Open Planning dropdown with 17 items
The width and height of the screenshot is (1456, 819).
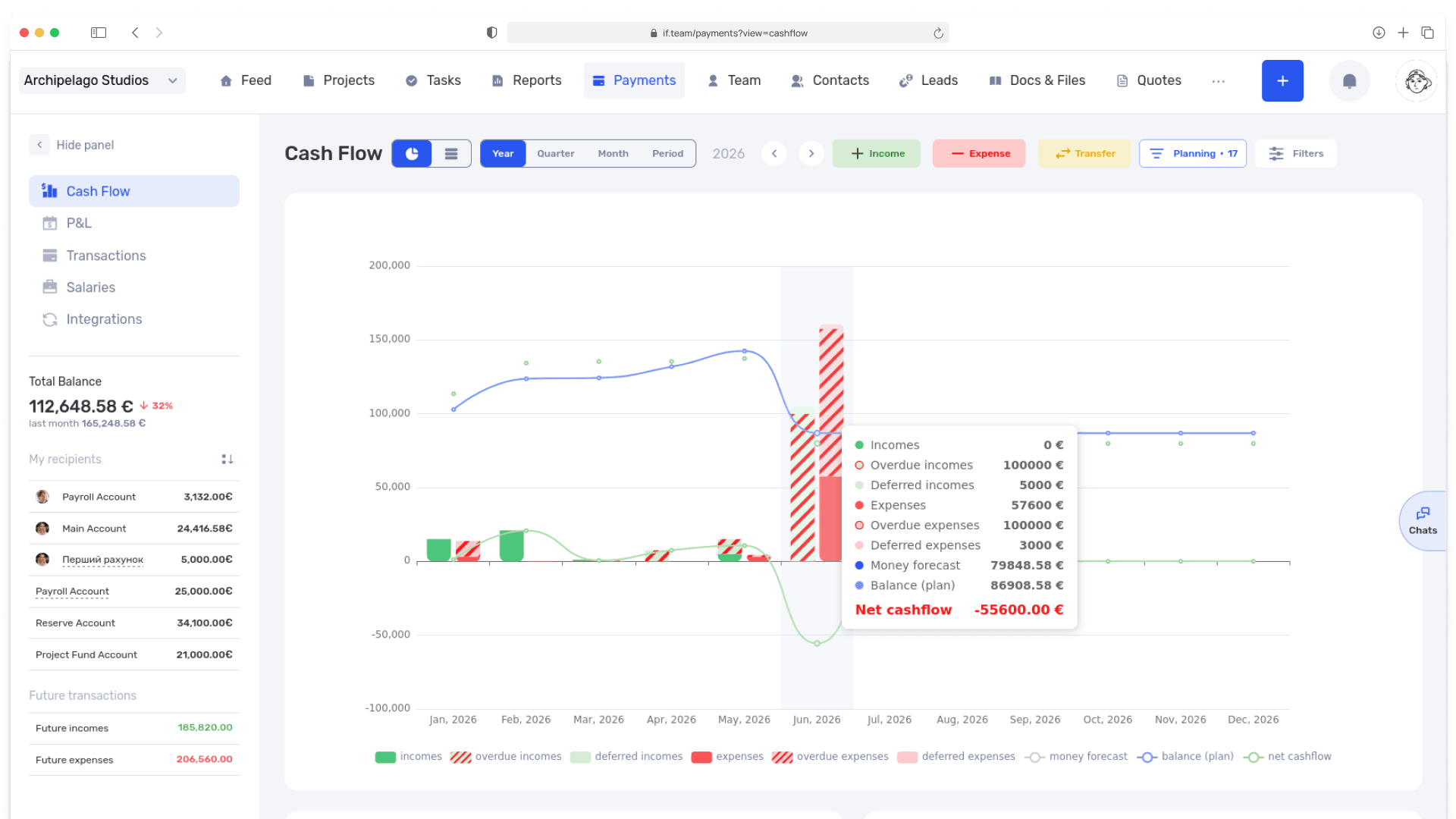(x=1193, y=153)
